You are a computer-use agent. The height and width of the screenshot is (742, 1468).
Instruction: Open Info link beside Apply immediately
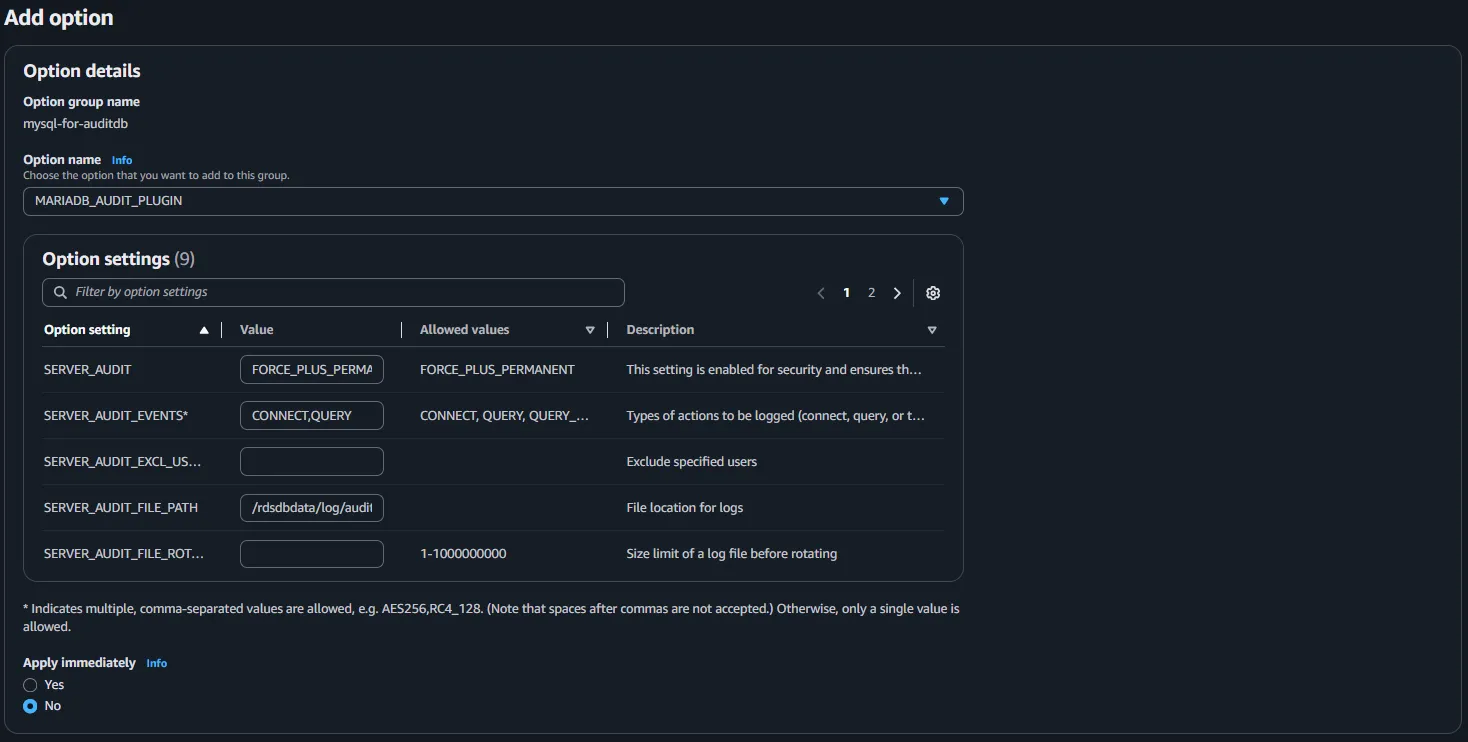tap(157, 663)
